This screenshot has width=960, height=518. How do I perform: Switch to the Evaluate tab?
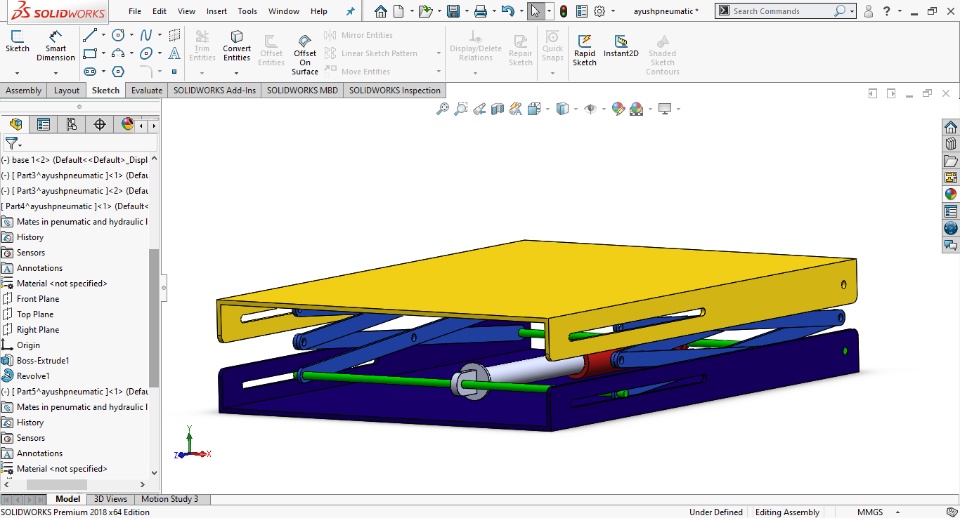tap(146, 90)
